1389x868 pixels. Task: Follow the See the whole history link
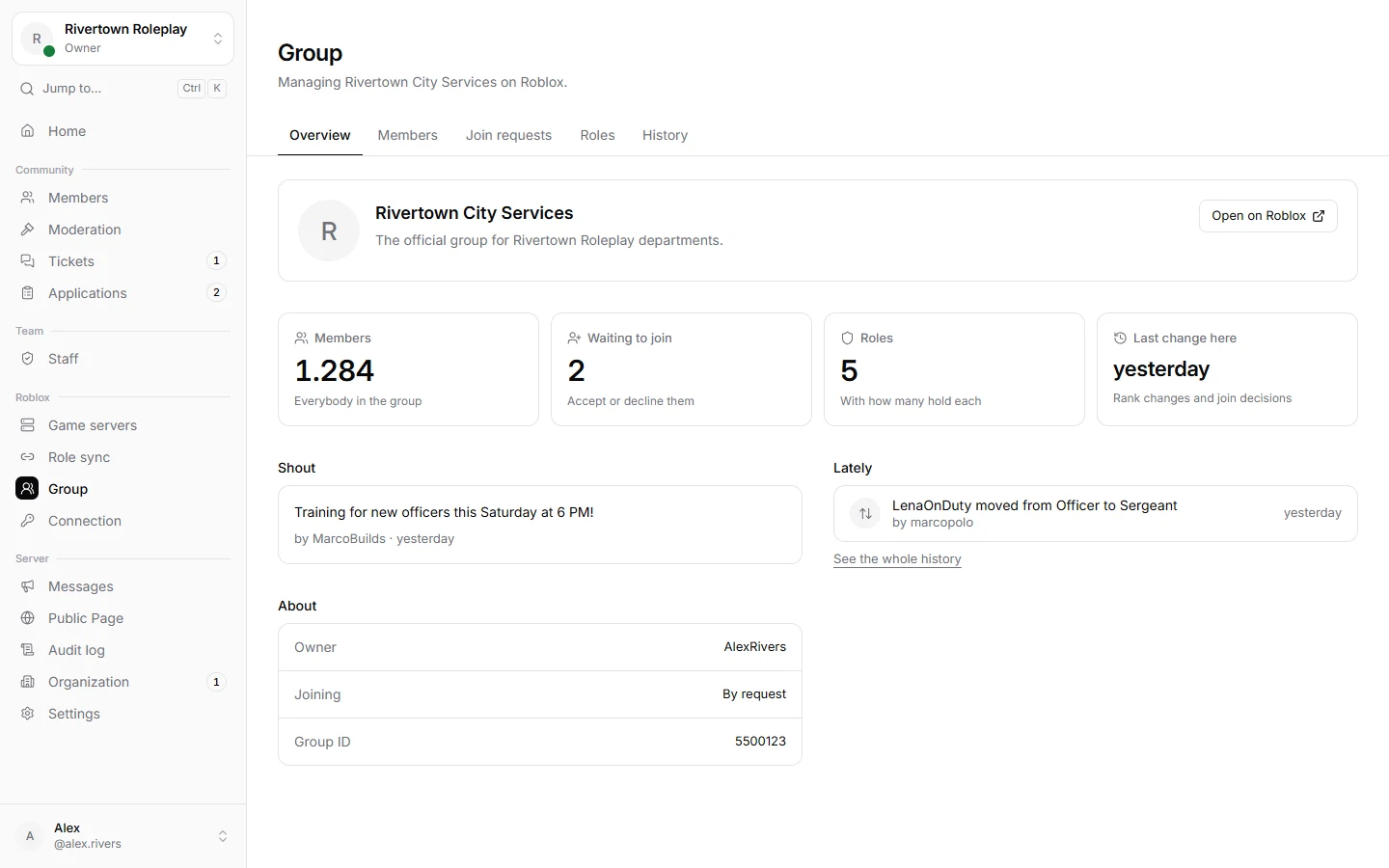[x=897, y=559]
